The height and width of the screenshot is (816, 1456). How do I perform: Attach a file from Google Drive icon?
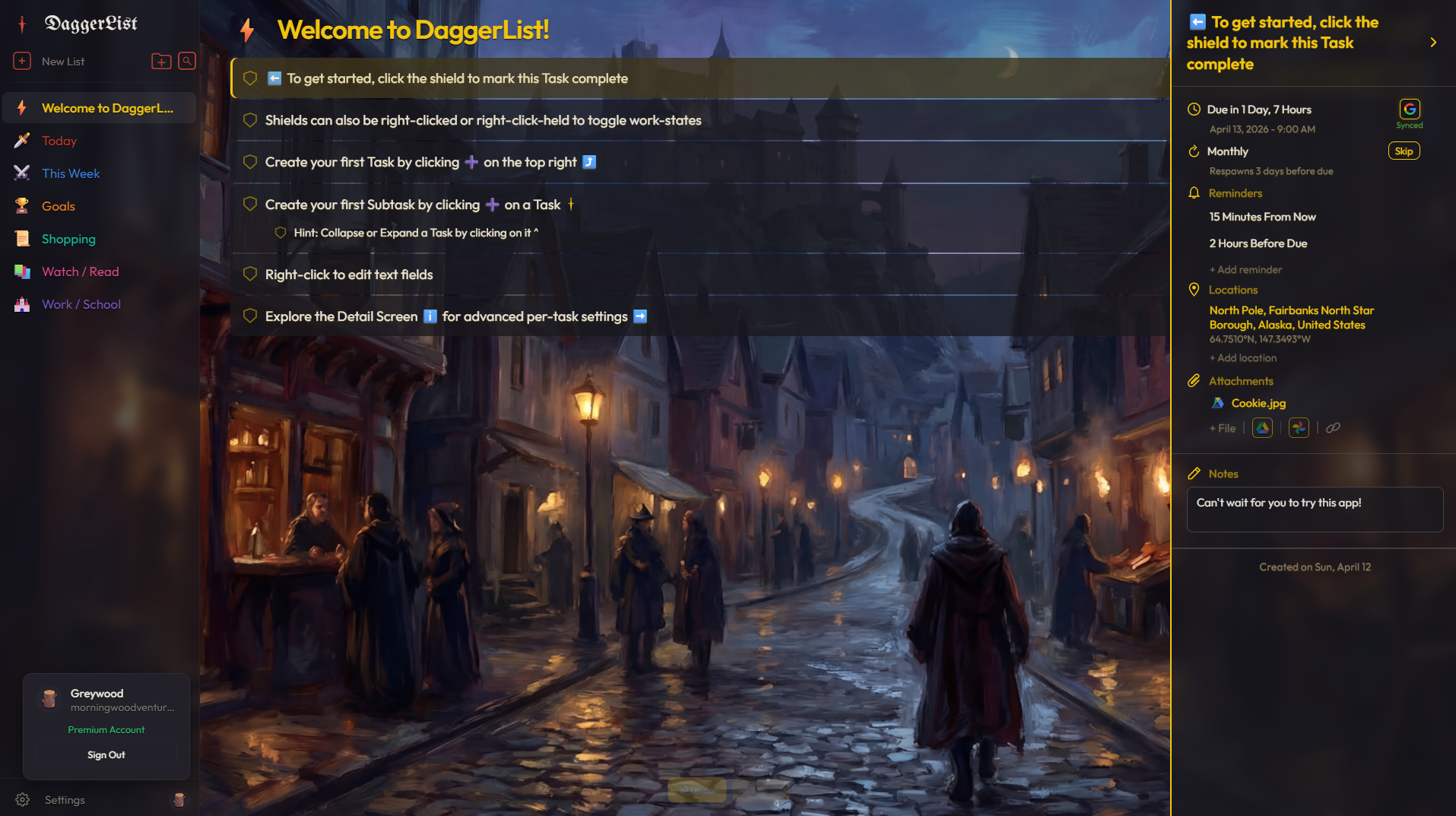(1262, 428)
